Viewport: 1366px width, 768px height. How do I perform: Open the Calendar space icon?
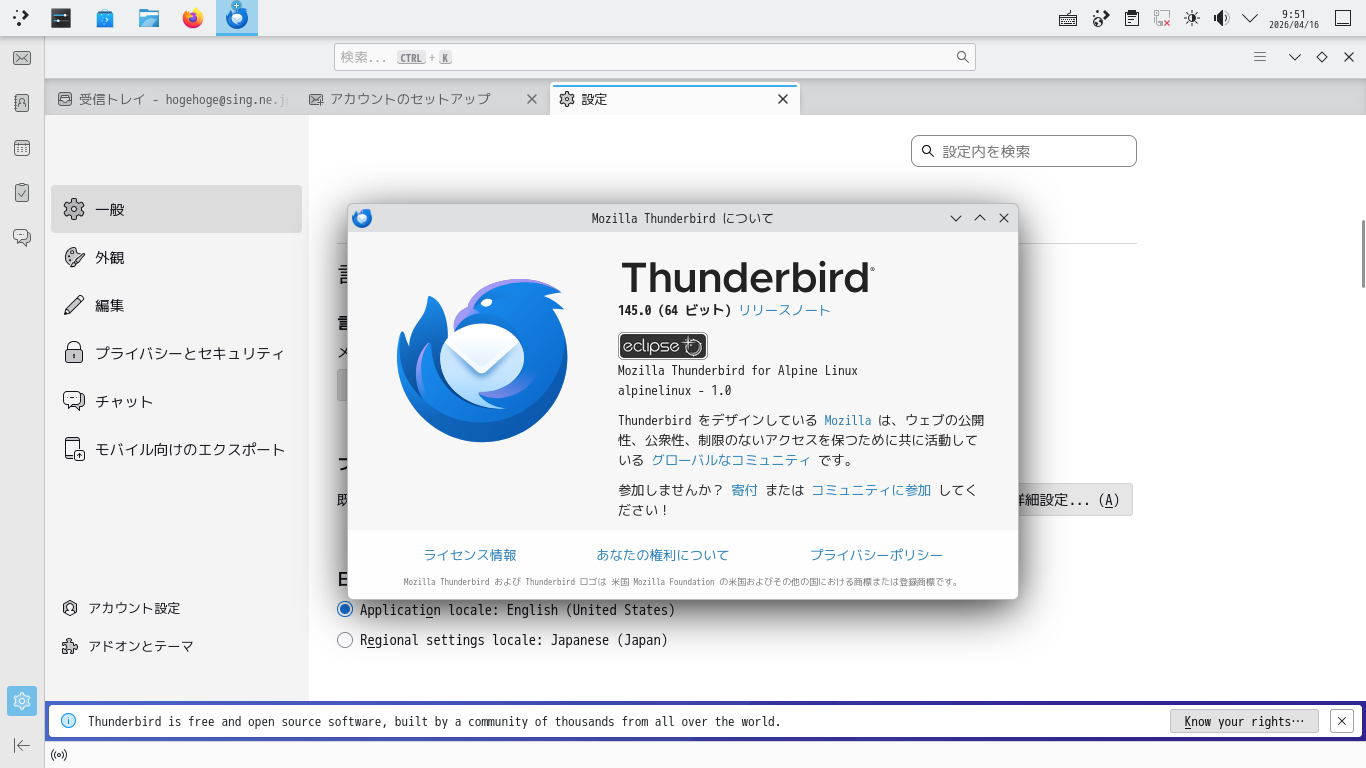[x=22, y=148]
